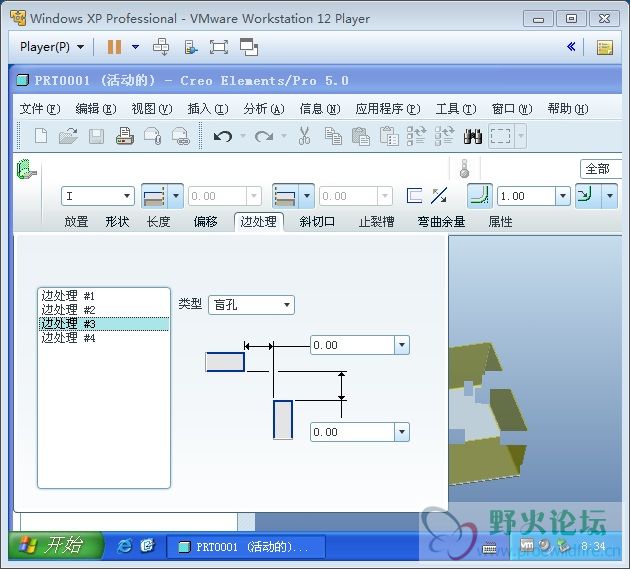
Task: Toggle the second length option icon
Action: point(286,196)
